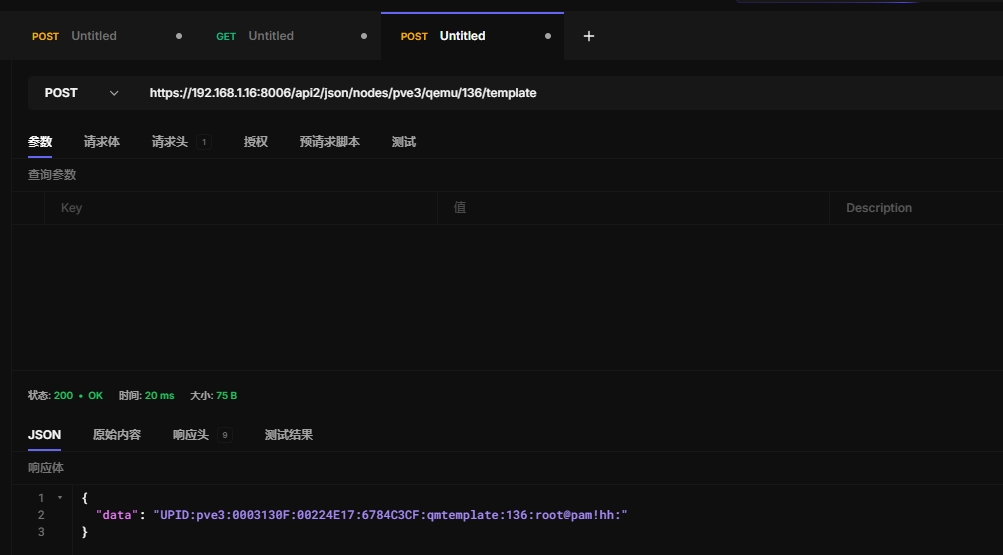Close the GET Untitled tab via its dot
Image resolution: width=1003 pixels, height=555 pixels.
[364, 36]
